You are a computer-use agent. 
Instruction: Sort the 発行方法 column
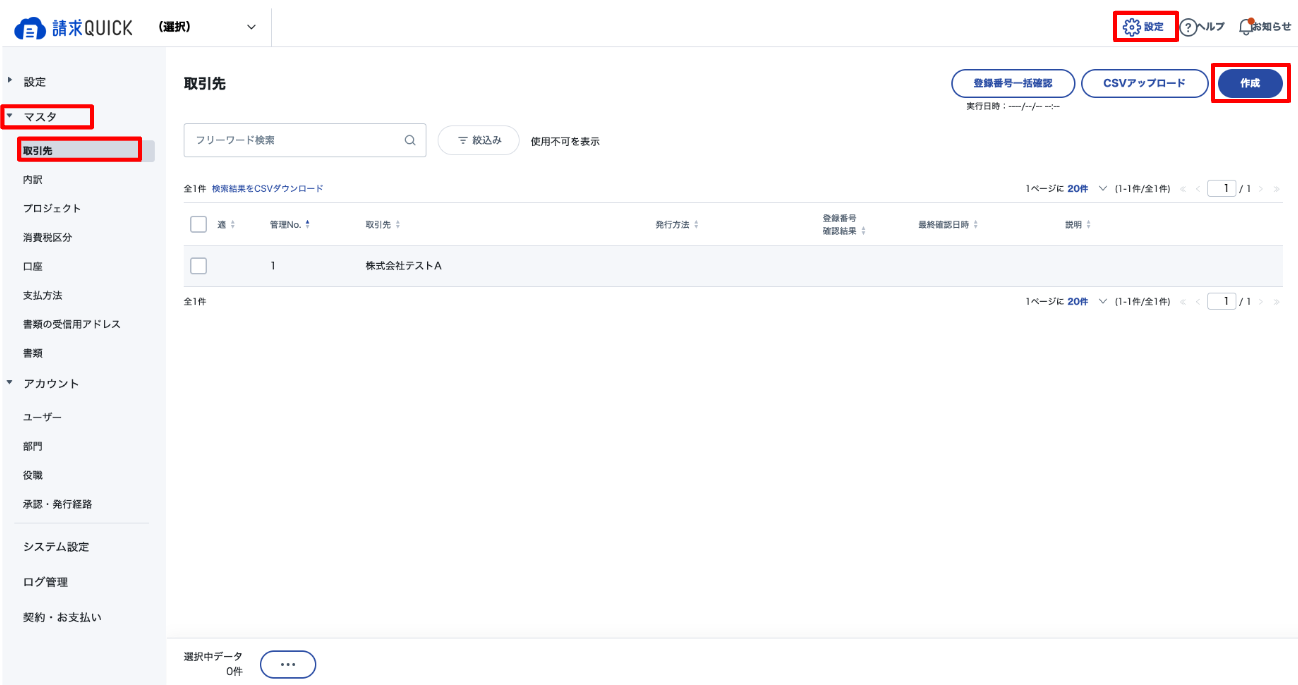tap(696, 225)
